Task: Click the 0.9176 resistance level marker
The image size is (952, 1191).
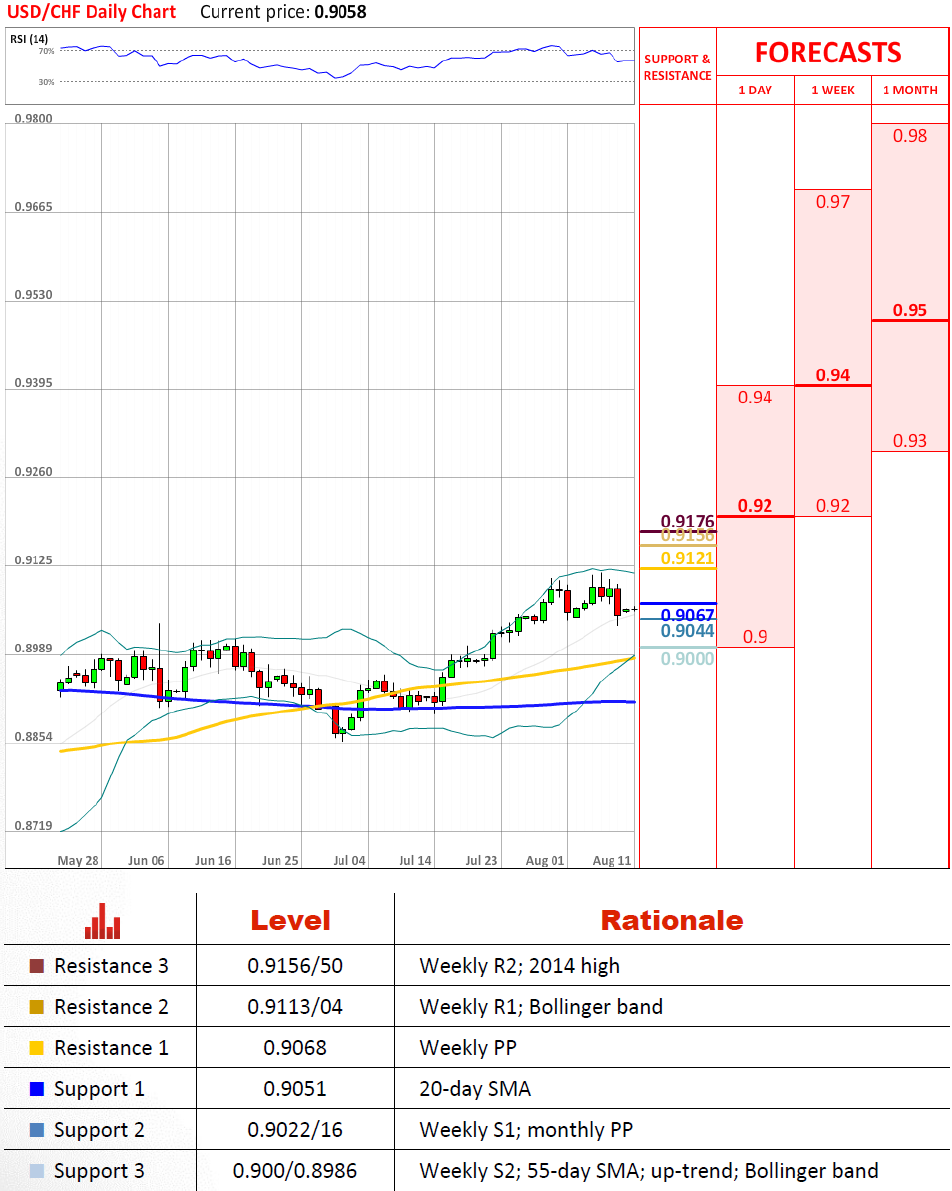Action: point(688,521)
